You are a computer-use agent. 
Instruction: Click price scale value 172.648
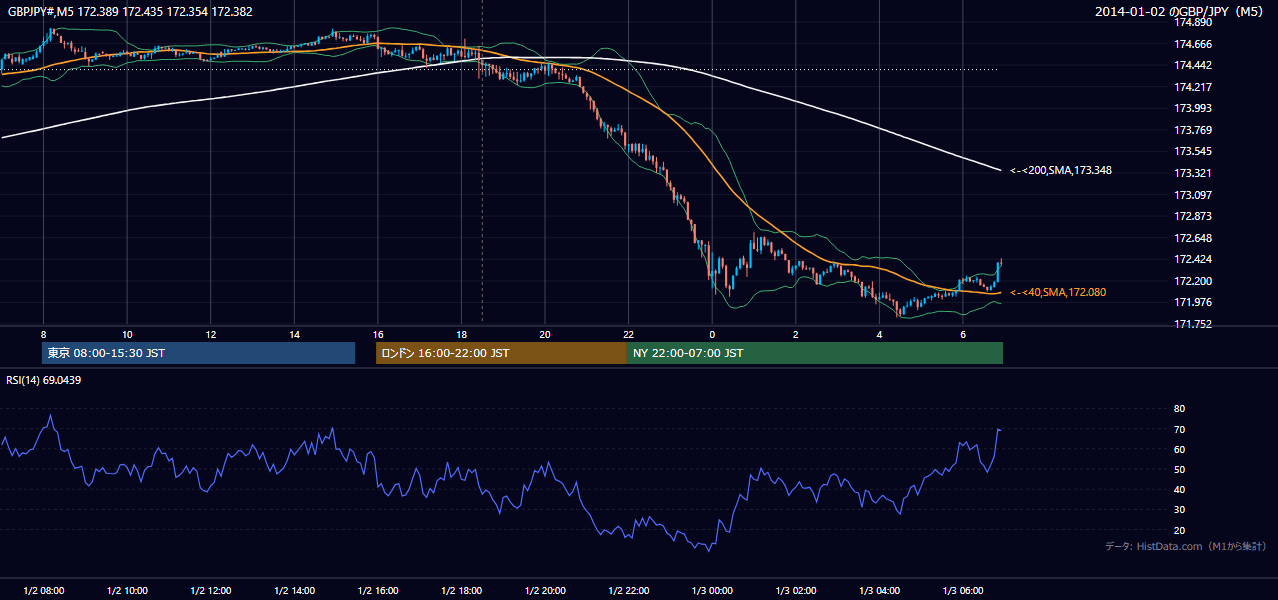[1192, 238]
